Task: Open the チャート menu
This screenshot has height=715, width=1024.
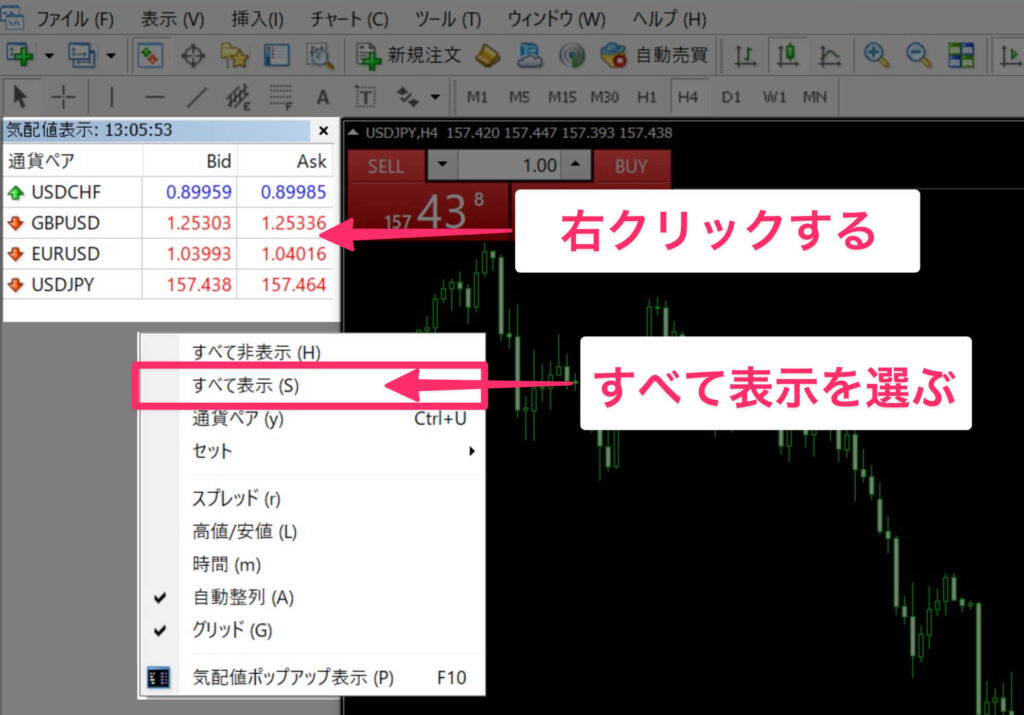Action: point(349,18)
